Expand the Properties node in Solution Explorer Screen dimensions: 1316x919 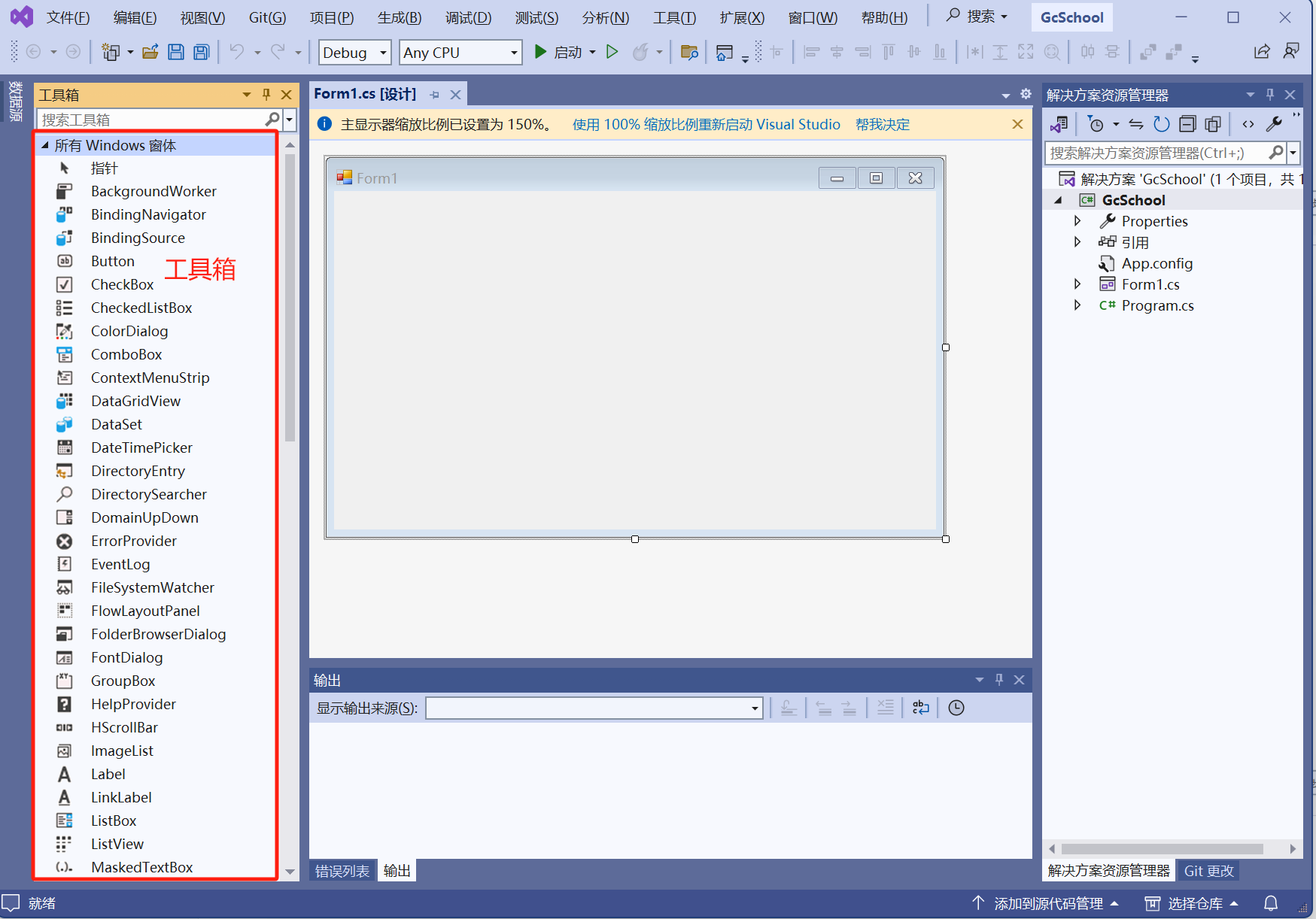click(1077, 221)
